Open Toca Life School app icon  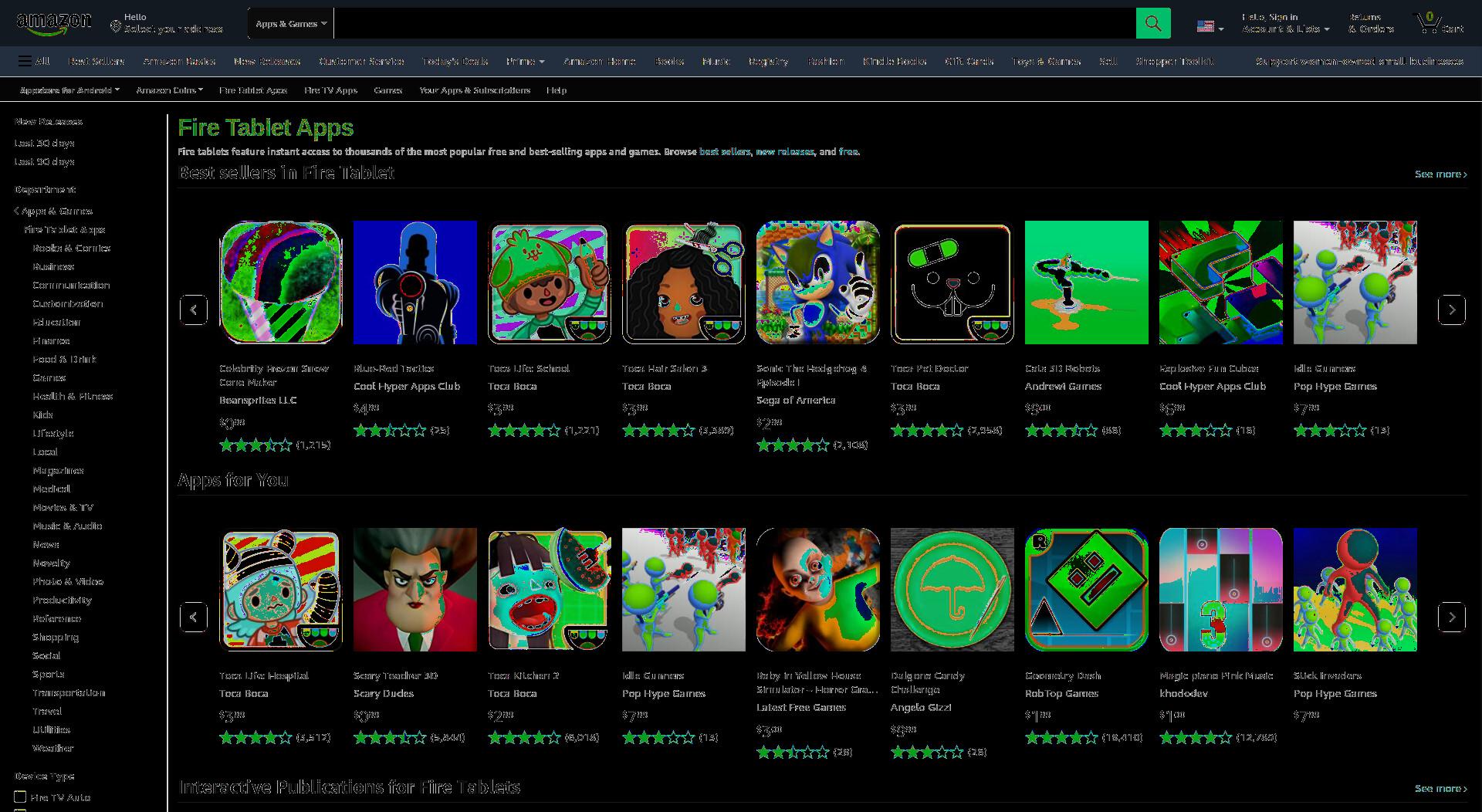tap(549, 283)
